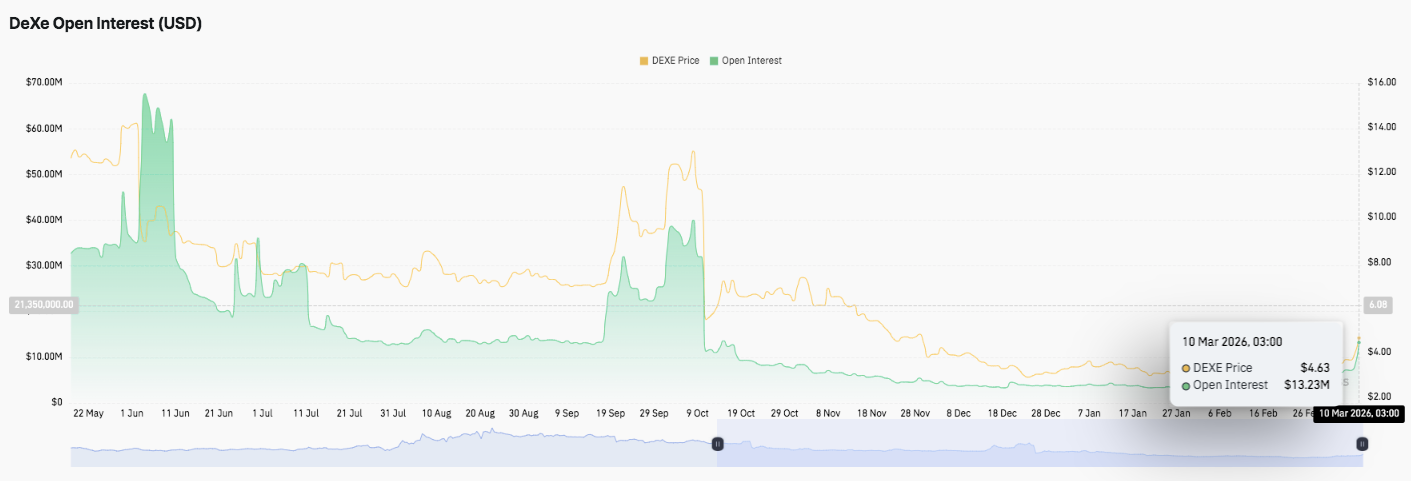Click the highlighted selected range in the navigator
1411x481 pixels.
[1040, 443]
